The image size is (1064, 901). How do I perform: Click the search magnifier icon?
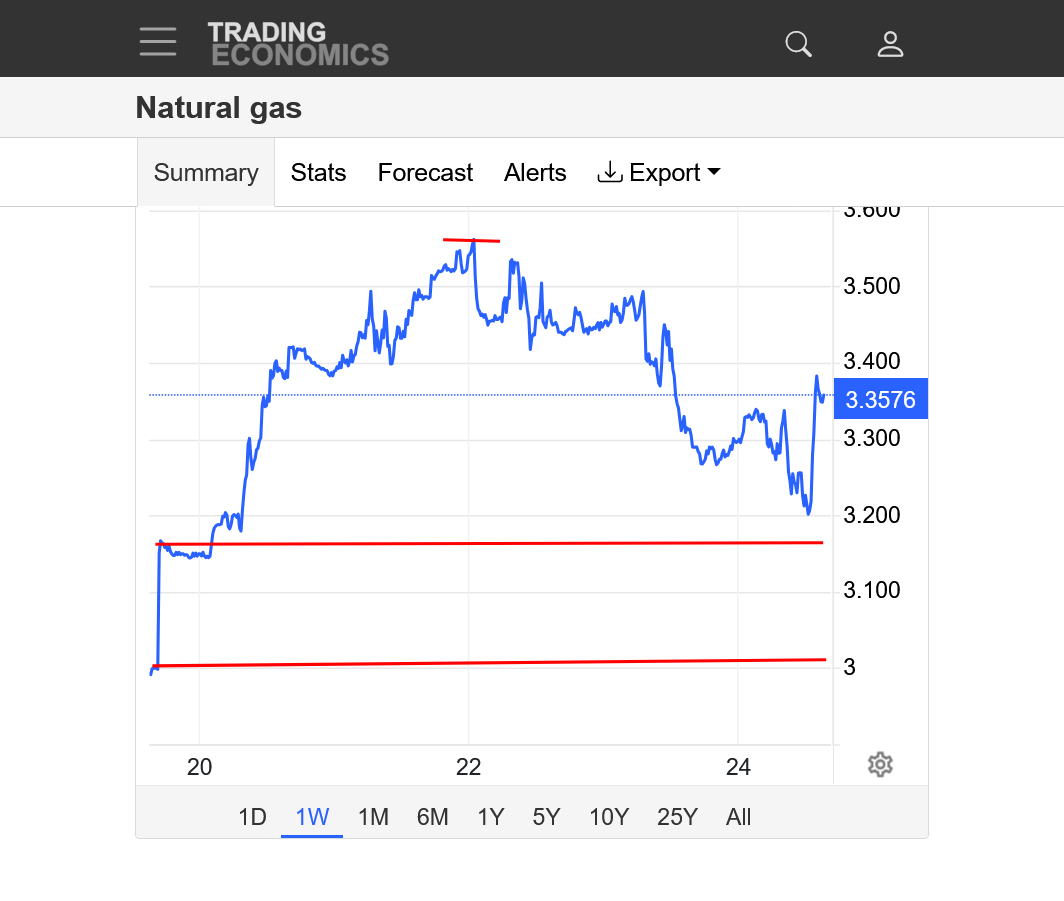pos(798,44)
